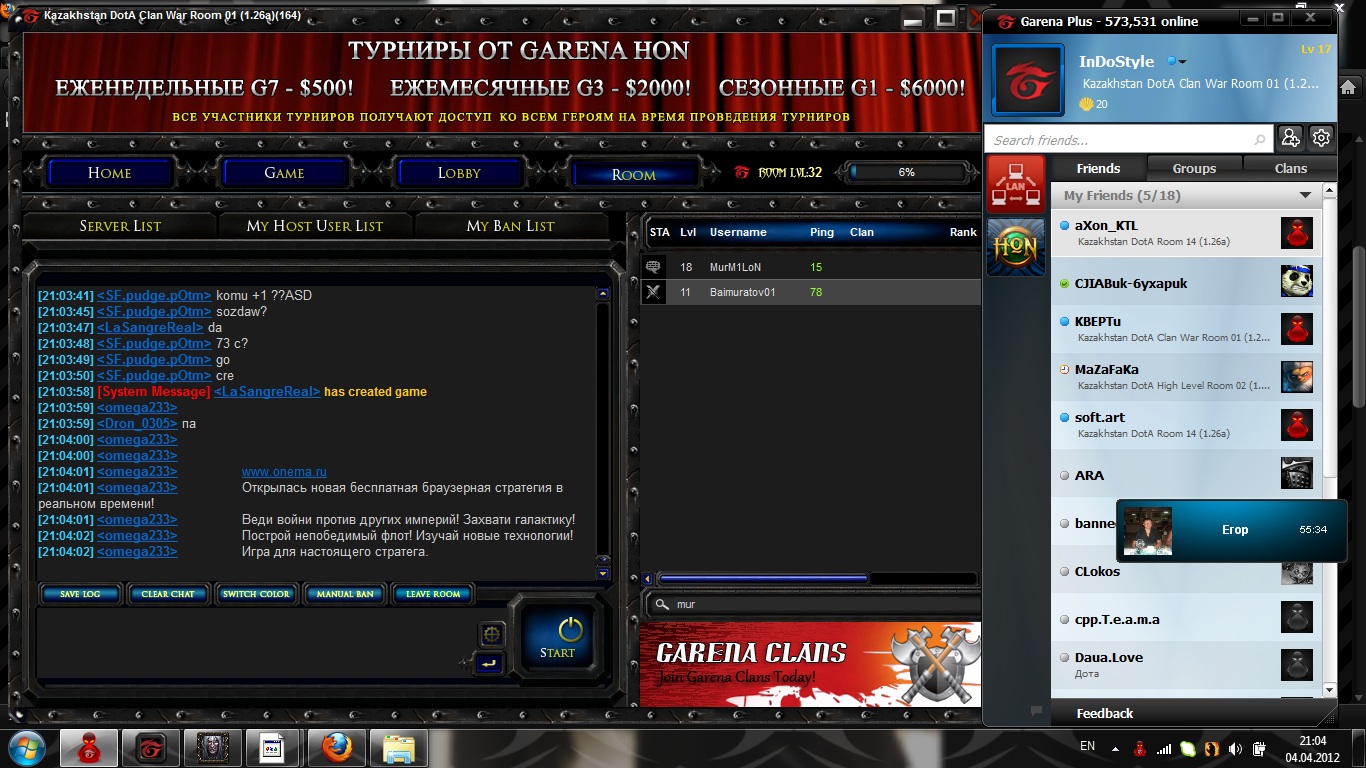Click the power plug tray icon
The height and width of the screenshot is (768, 1366).
click(x=1261, y=748)
